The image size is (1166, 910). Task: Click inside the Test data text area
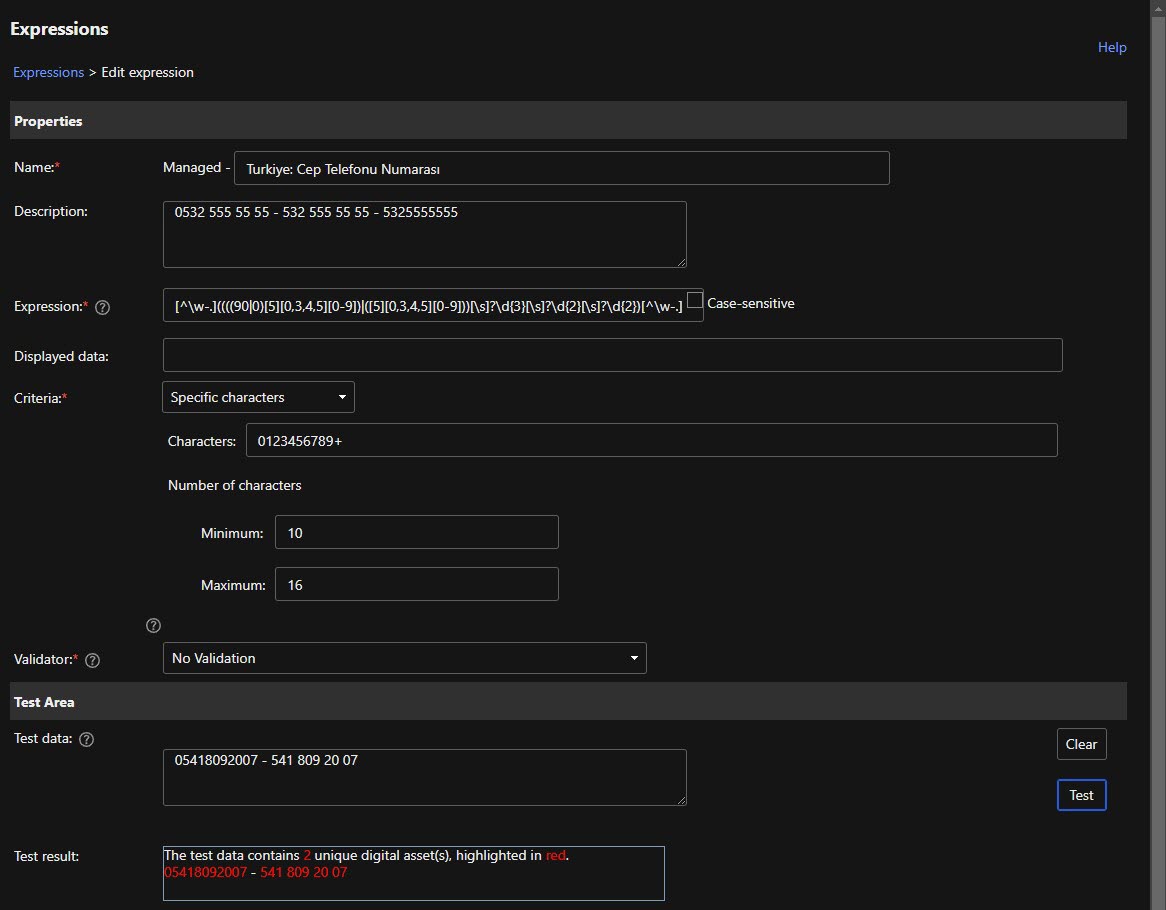[x=424, y=777]
